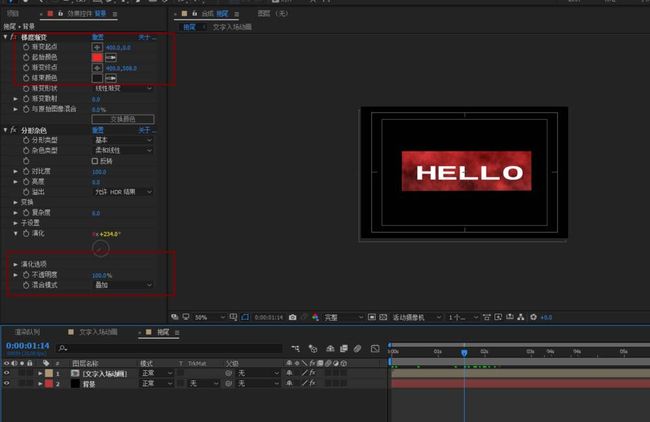
Task: Pick start color with eyedropper
Action: 111,57
